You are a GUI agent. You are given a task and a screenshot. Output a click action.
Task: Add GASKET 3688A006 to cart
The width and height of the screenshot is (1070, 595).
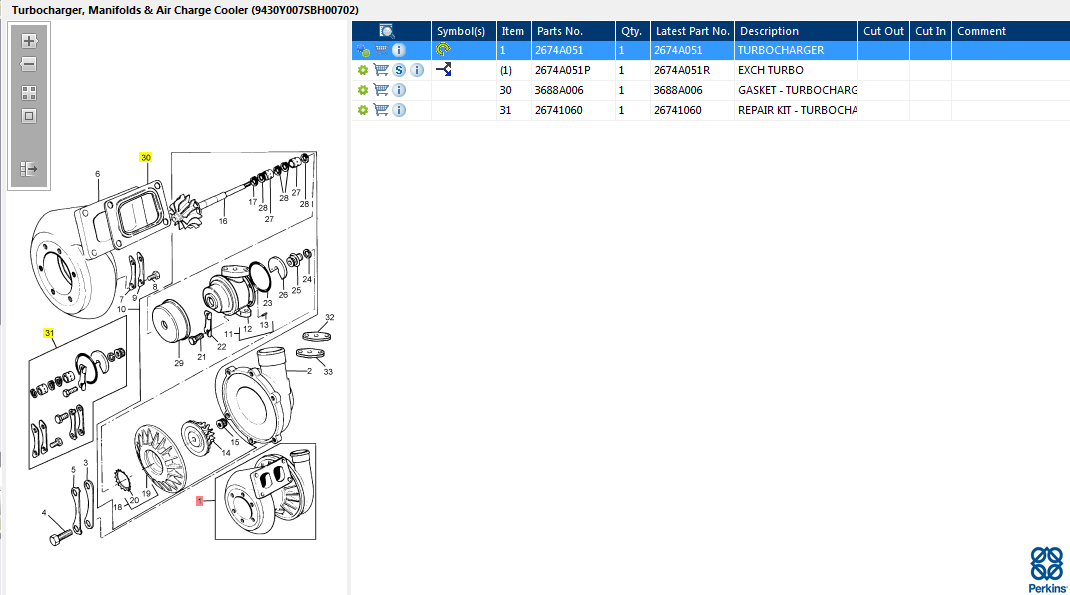pos(381,89)
